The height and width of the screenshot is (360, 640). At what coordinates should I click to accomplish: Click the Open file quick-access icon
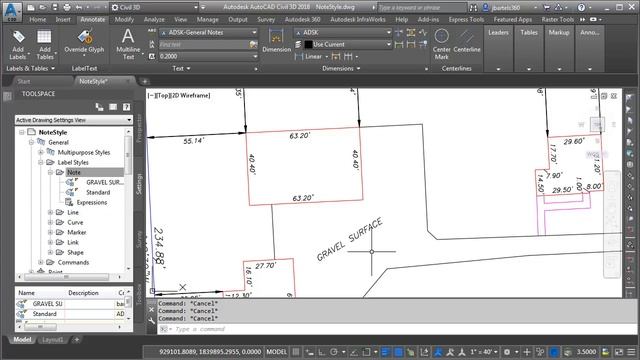(43, 7)
